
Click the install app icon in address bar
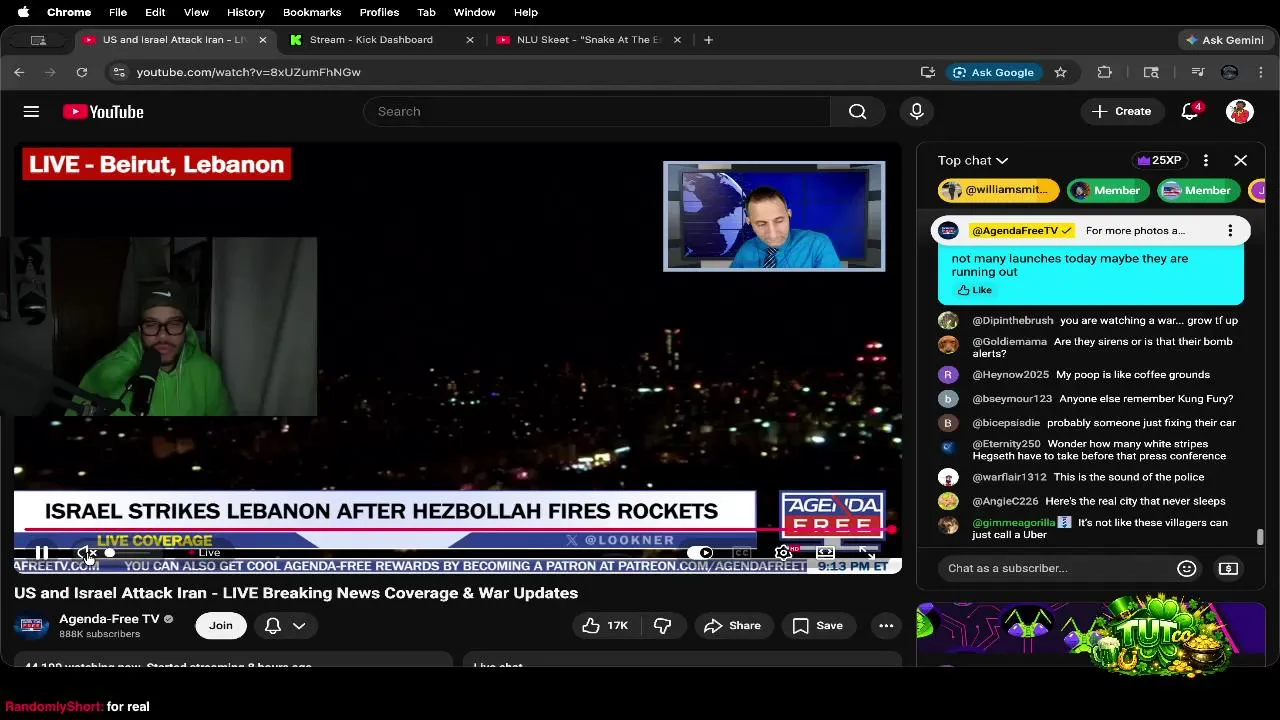pos(928,72)
